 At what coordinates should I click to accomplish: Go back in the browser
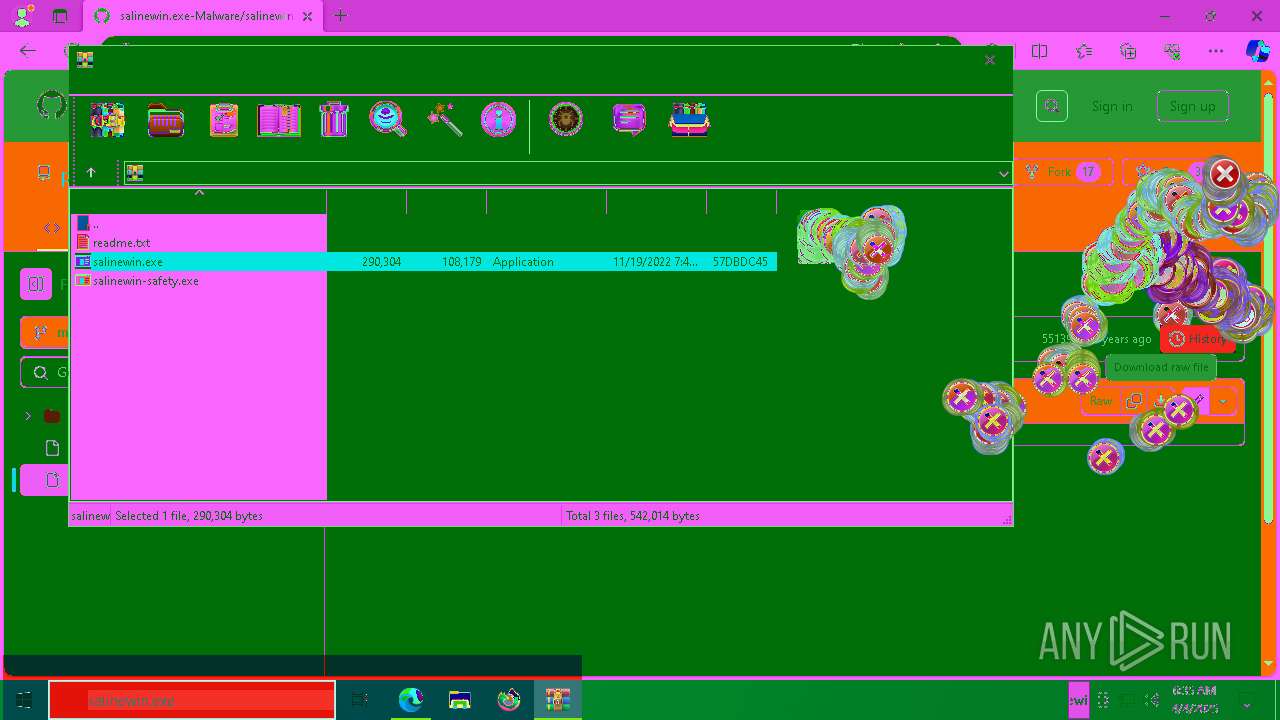(x=28, y=51)
